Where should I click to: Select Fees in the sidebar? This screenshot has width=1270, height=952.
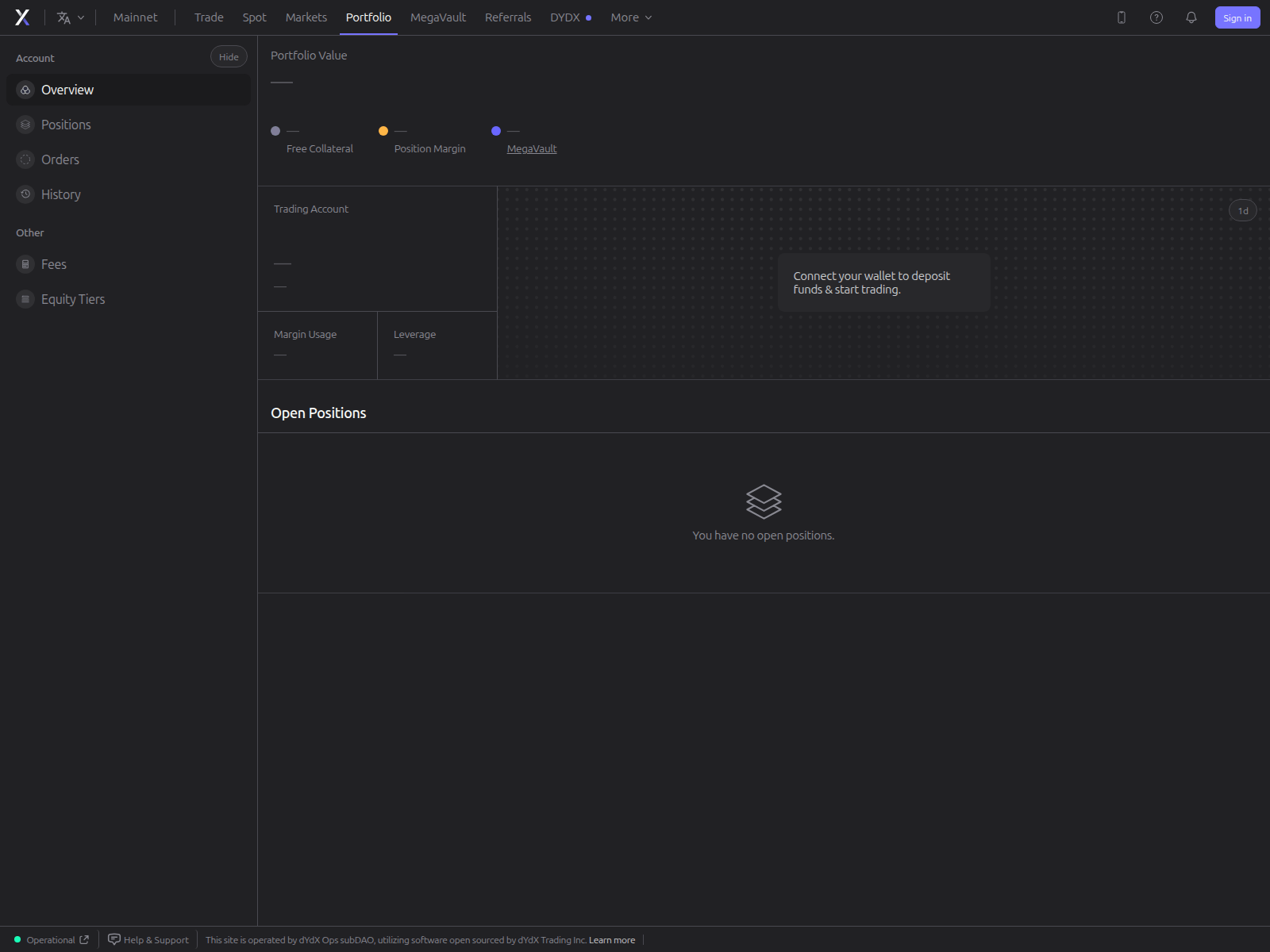129,264
